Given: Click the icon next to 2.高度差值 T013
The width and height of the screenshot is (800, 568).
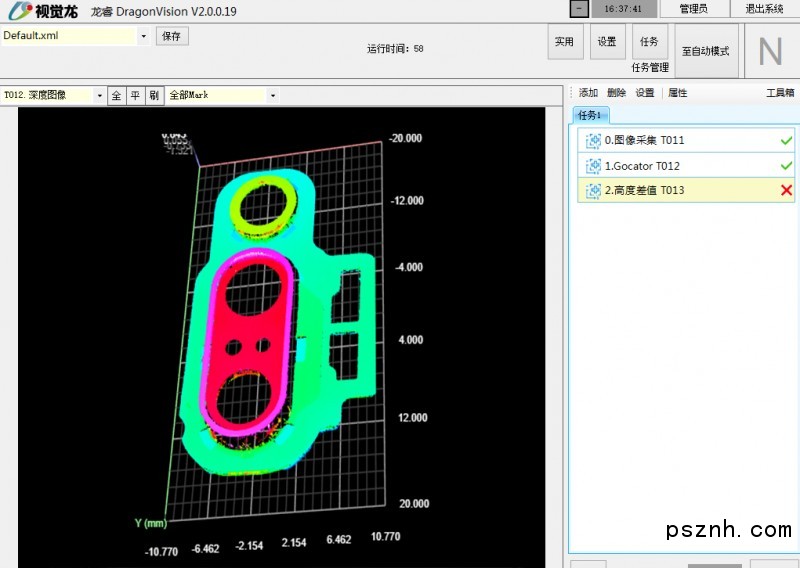Looking at the screenshot, I should pos(593,191).
